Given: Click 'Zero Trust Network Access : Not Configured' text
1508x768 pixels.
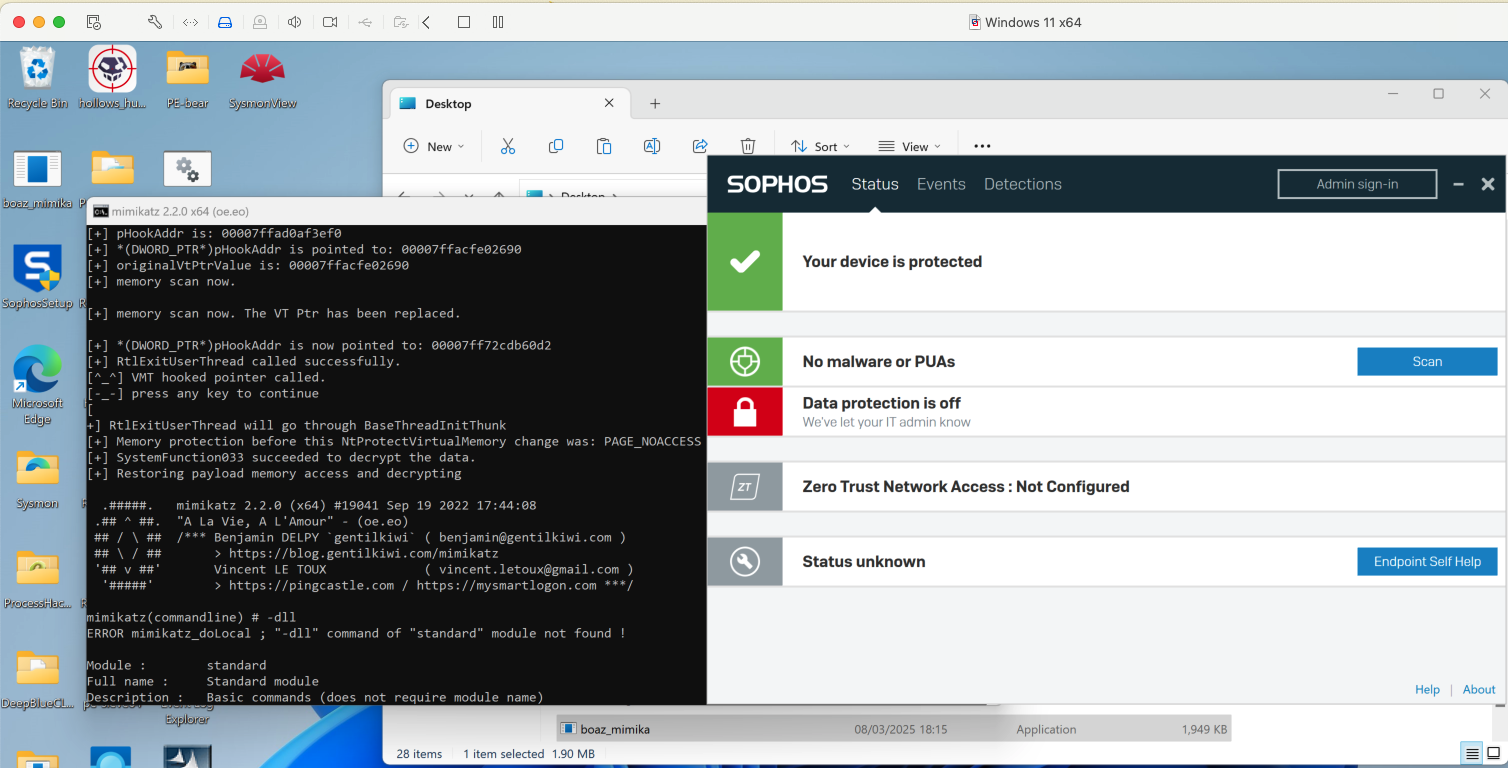Looking at the screenshot, I should (x=966, y=486).
